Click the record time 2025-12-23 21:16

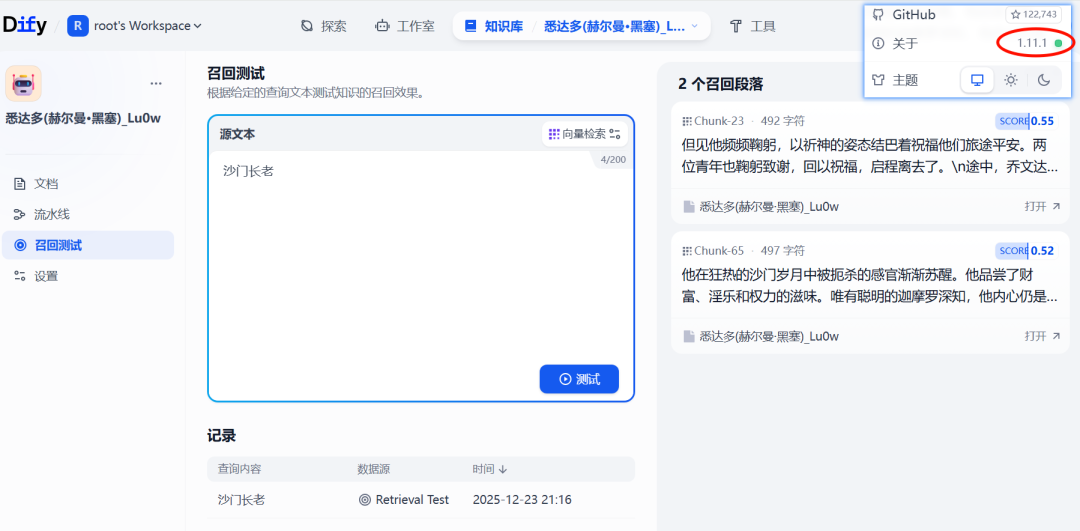point(522,499)
